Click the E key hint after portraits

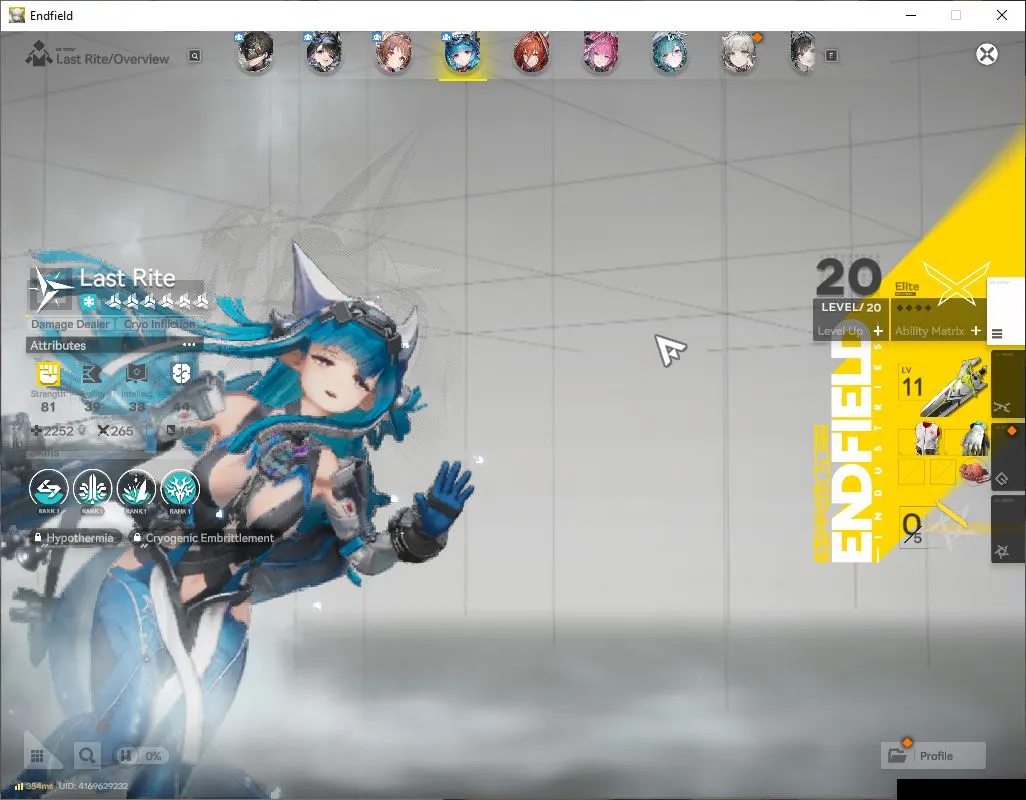(x=831, y=56)
